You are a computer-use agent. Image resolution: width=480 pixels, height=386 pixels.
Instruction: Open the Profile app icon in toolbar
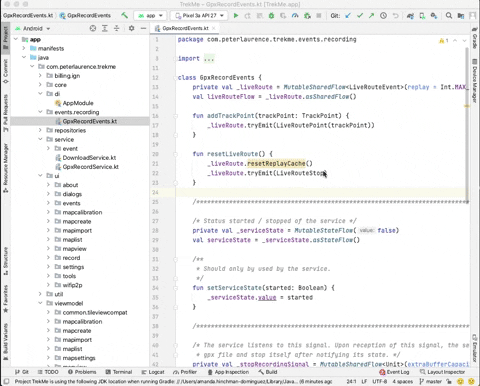[295, 16]
